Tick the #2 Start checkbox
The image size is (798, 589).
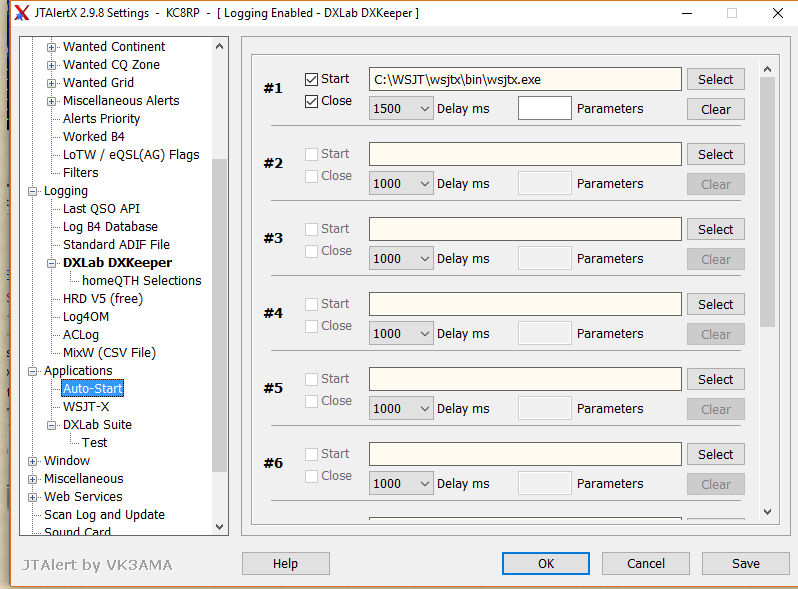(311, 154)
